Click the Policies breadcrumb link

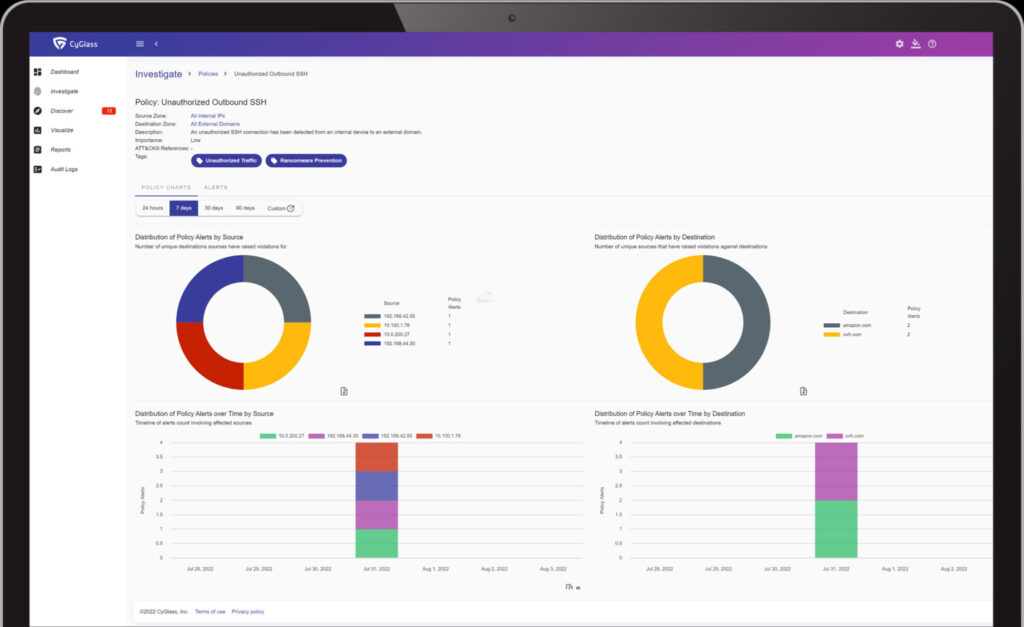point(208,74)
